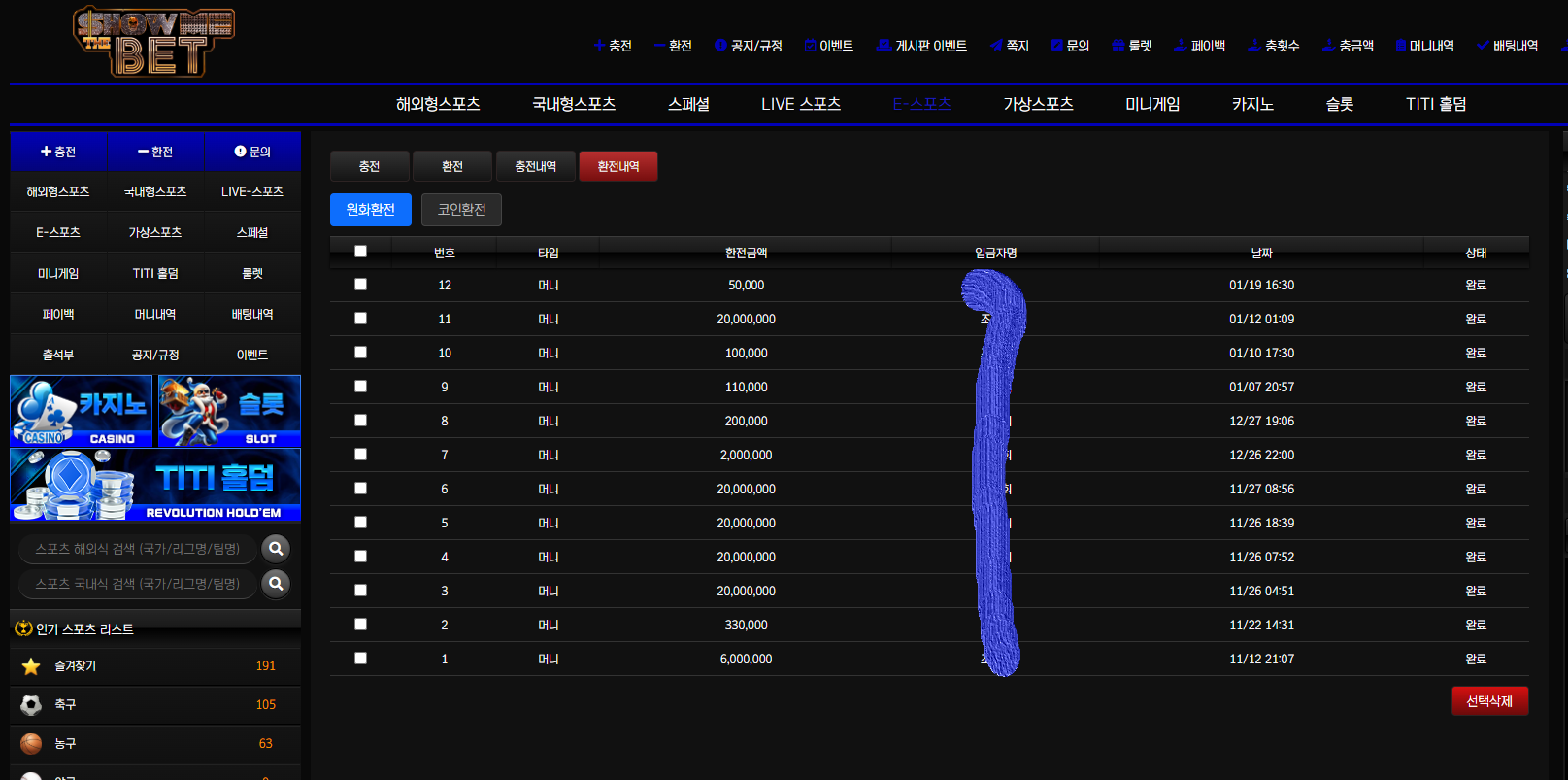Click the Show Me The Bet logo
This screenshot has height=780, width=1568.
tap(154, 42)
